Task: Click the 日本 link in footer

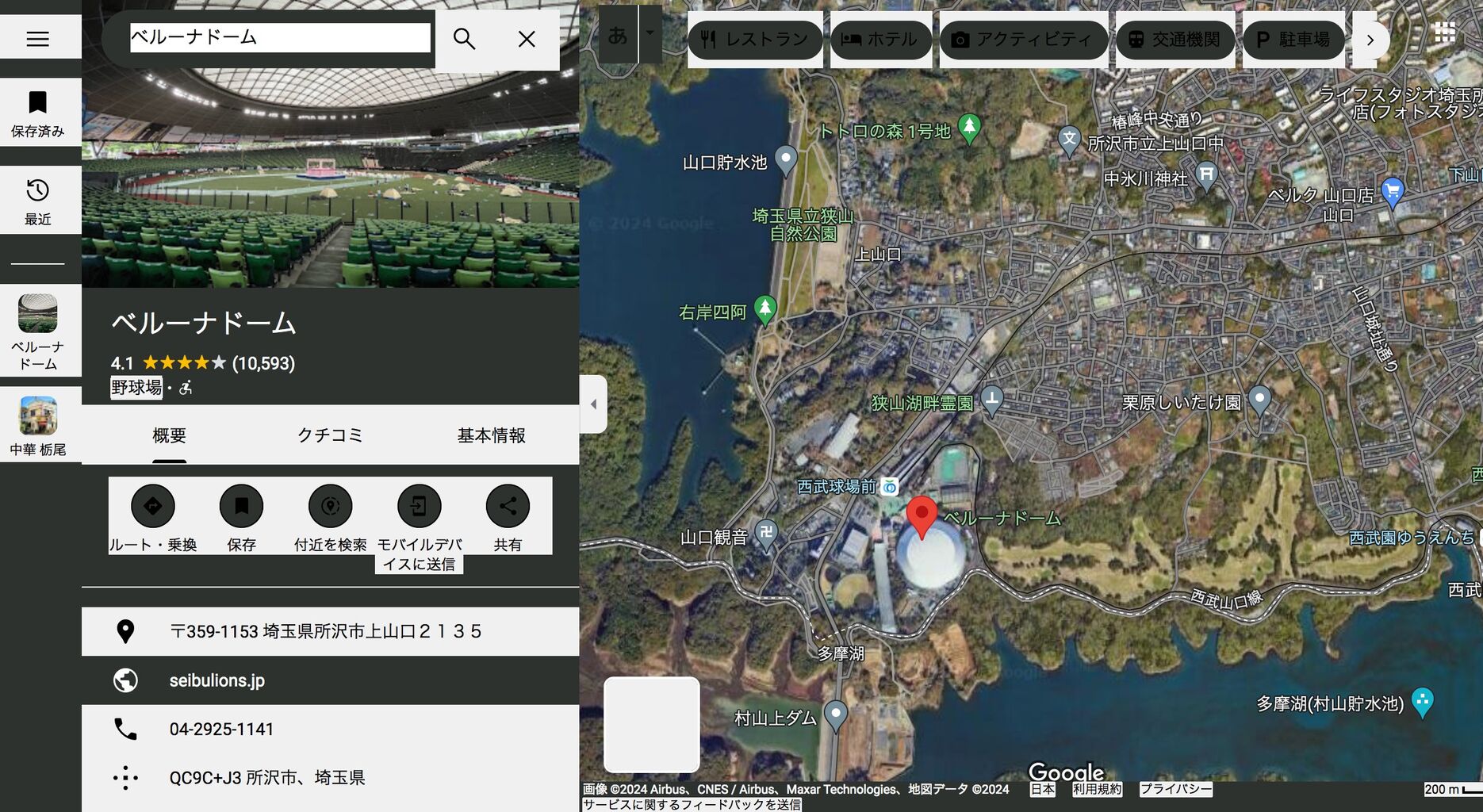Action: (1043, 789)
